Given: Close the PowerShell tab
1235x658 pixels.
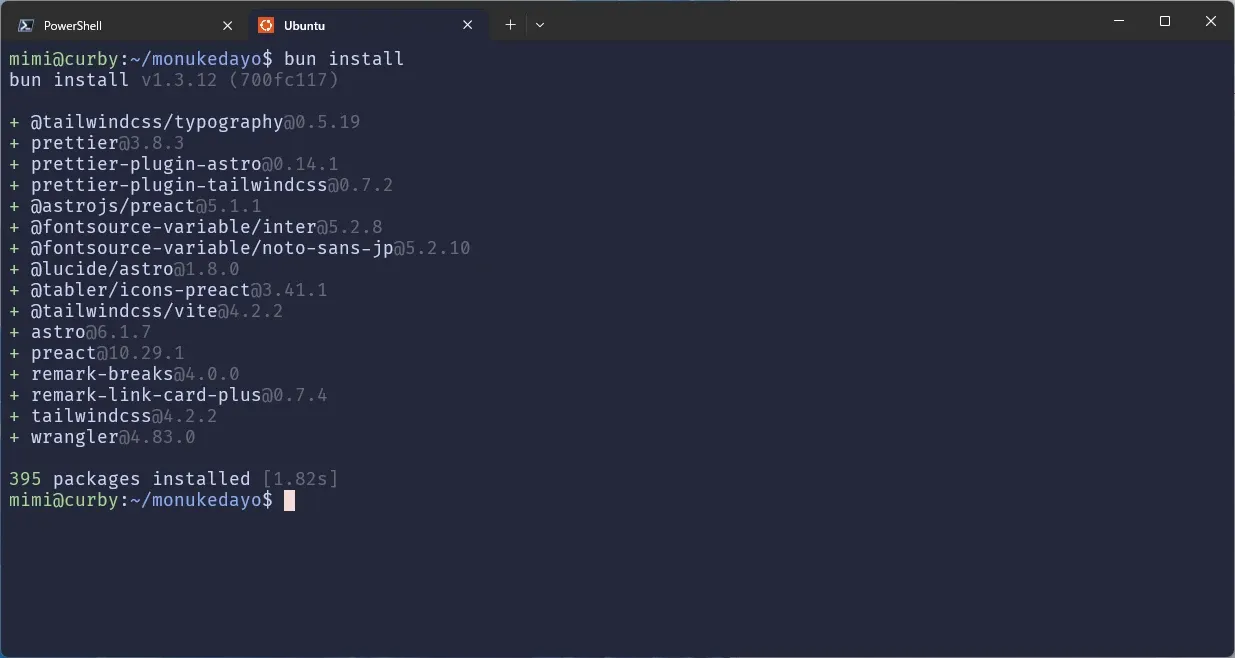Looking at the screenshot, I should click(x=228, y=25).
